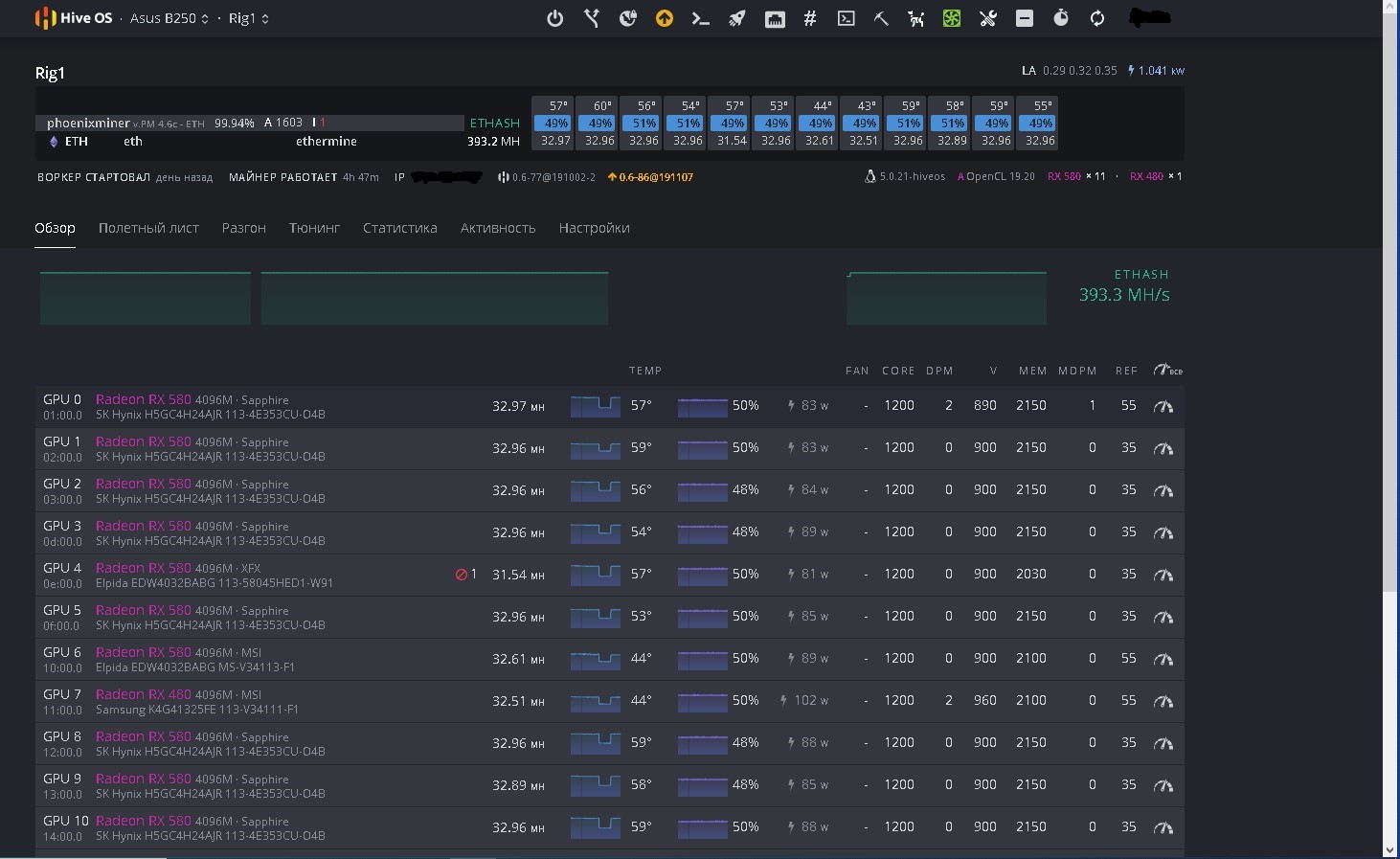The height and width of the screenshot is (859, 1400).
Task: Select the GPU 7 Radeon RX 480 name
Action: coord(144,694)
